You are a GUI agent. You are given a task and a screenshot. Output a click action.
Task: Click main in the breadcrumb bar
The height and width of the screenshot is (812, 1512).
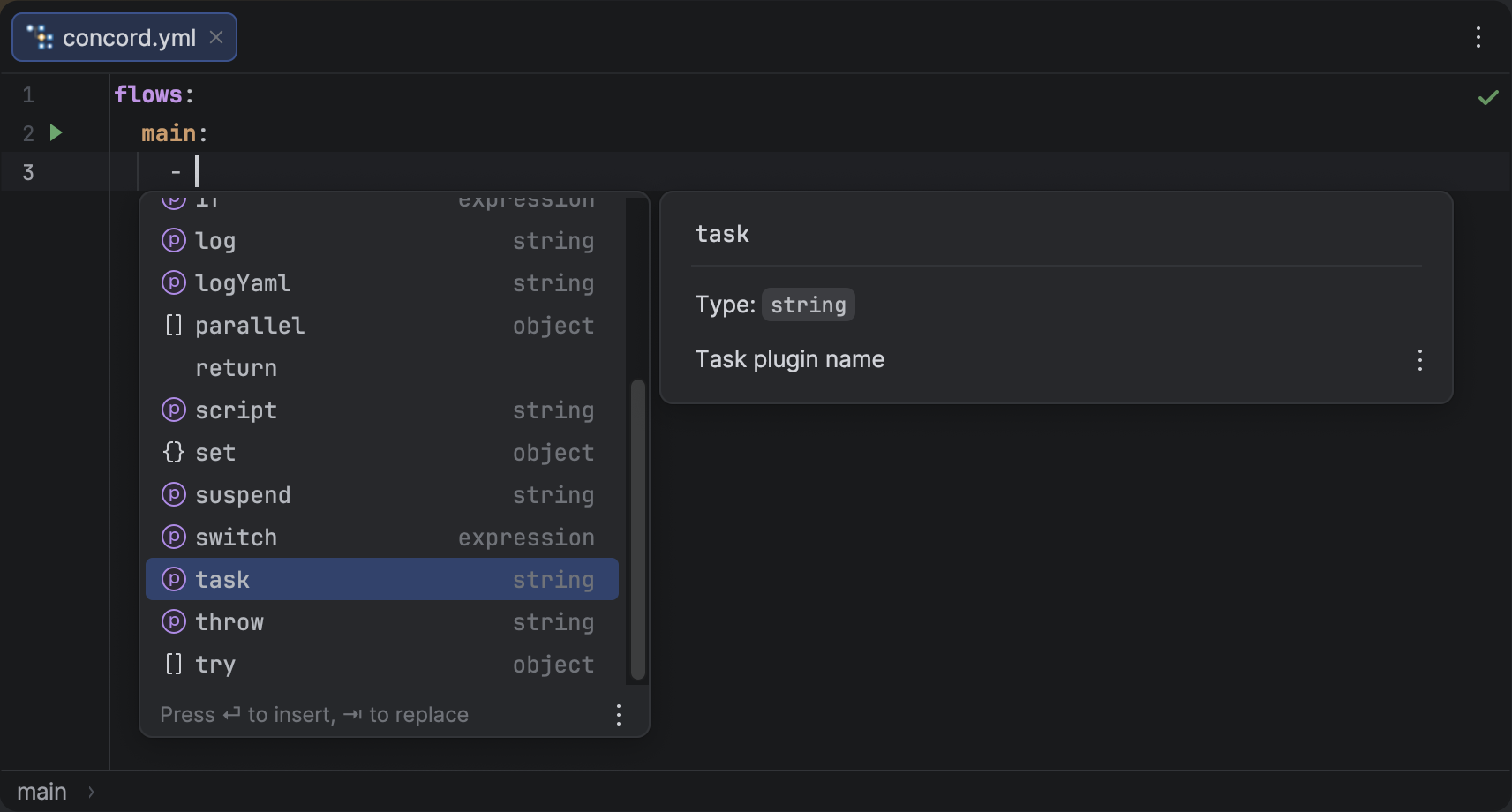pyautogui.click(x=41, y=792)
